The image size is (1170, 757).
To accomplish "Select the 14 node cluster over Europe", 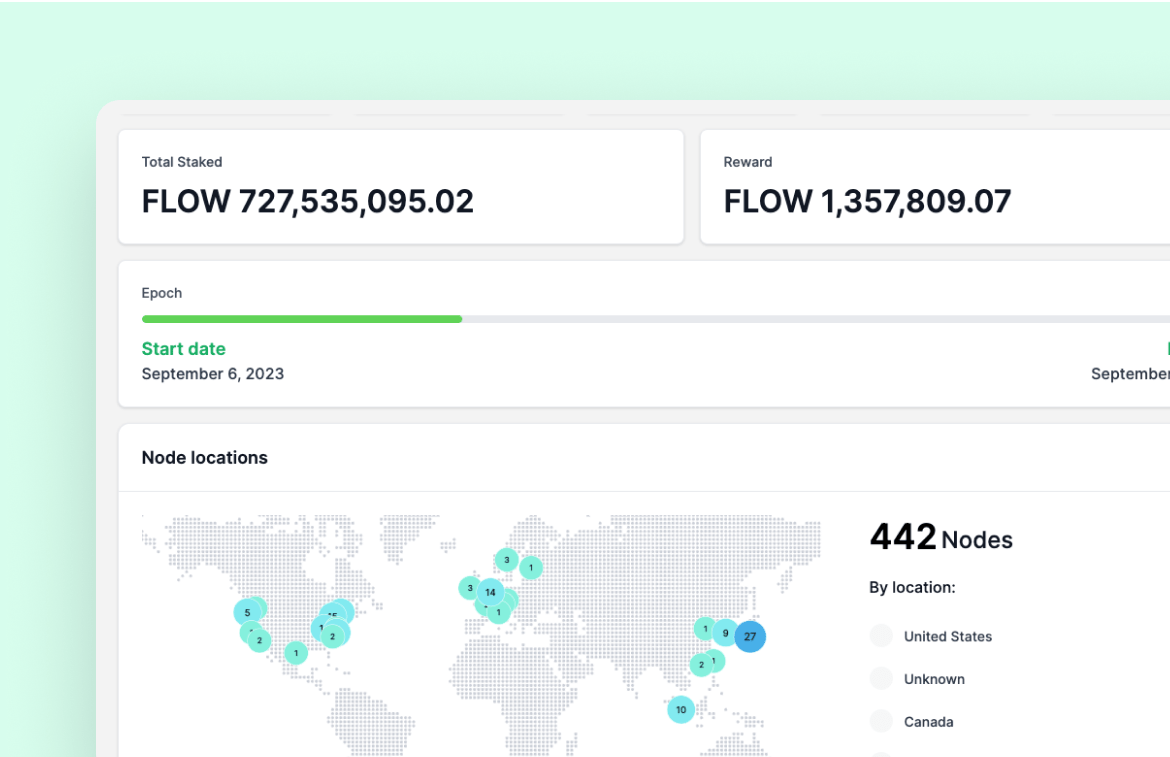I will (490, 592).
